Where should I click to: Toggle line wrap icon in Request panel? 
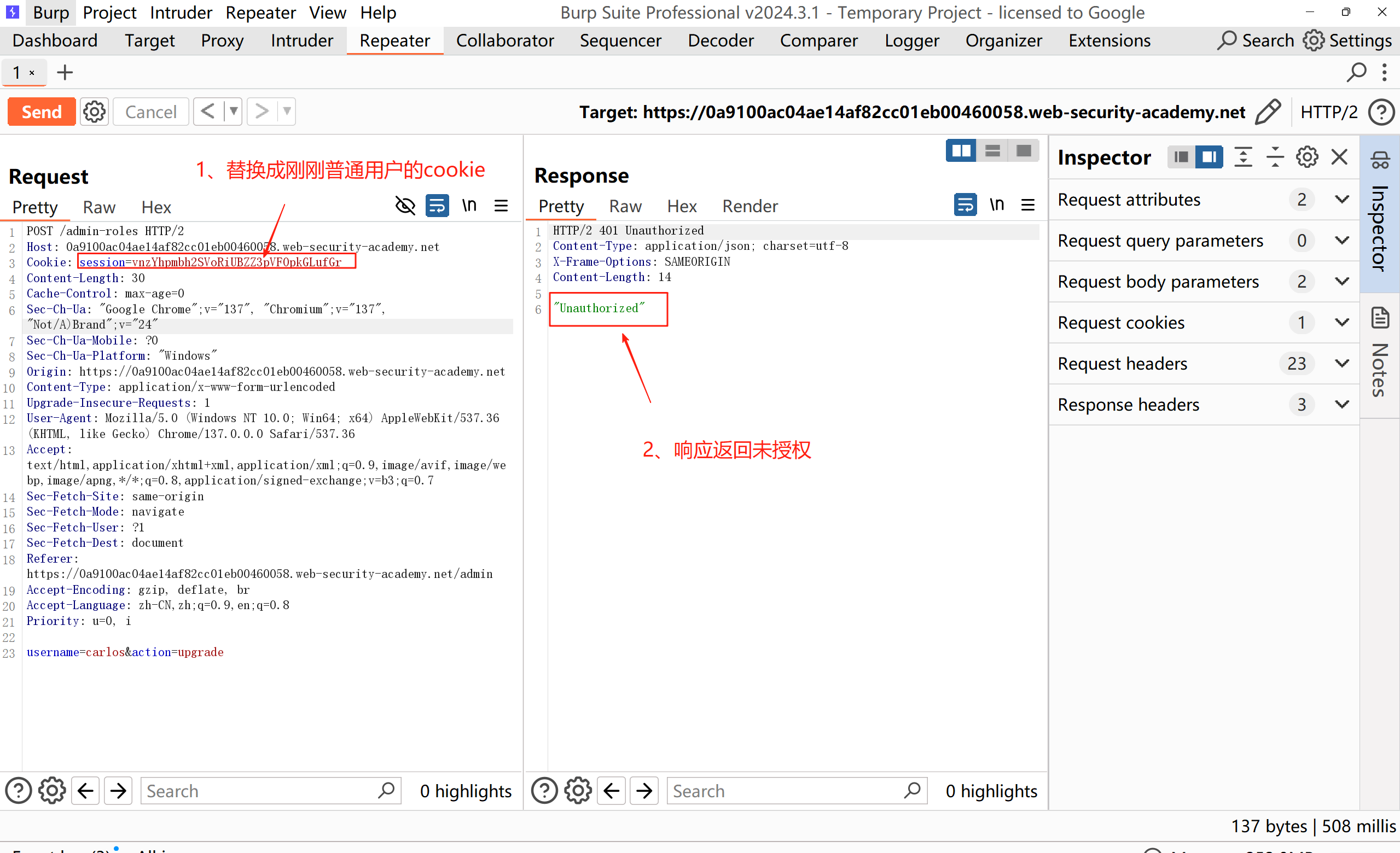click(x=437, y=206)
